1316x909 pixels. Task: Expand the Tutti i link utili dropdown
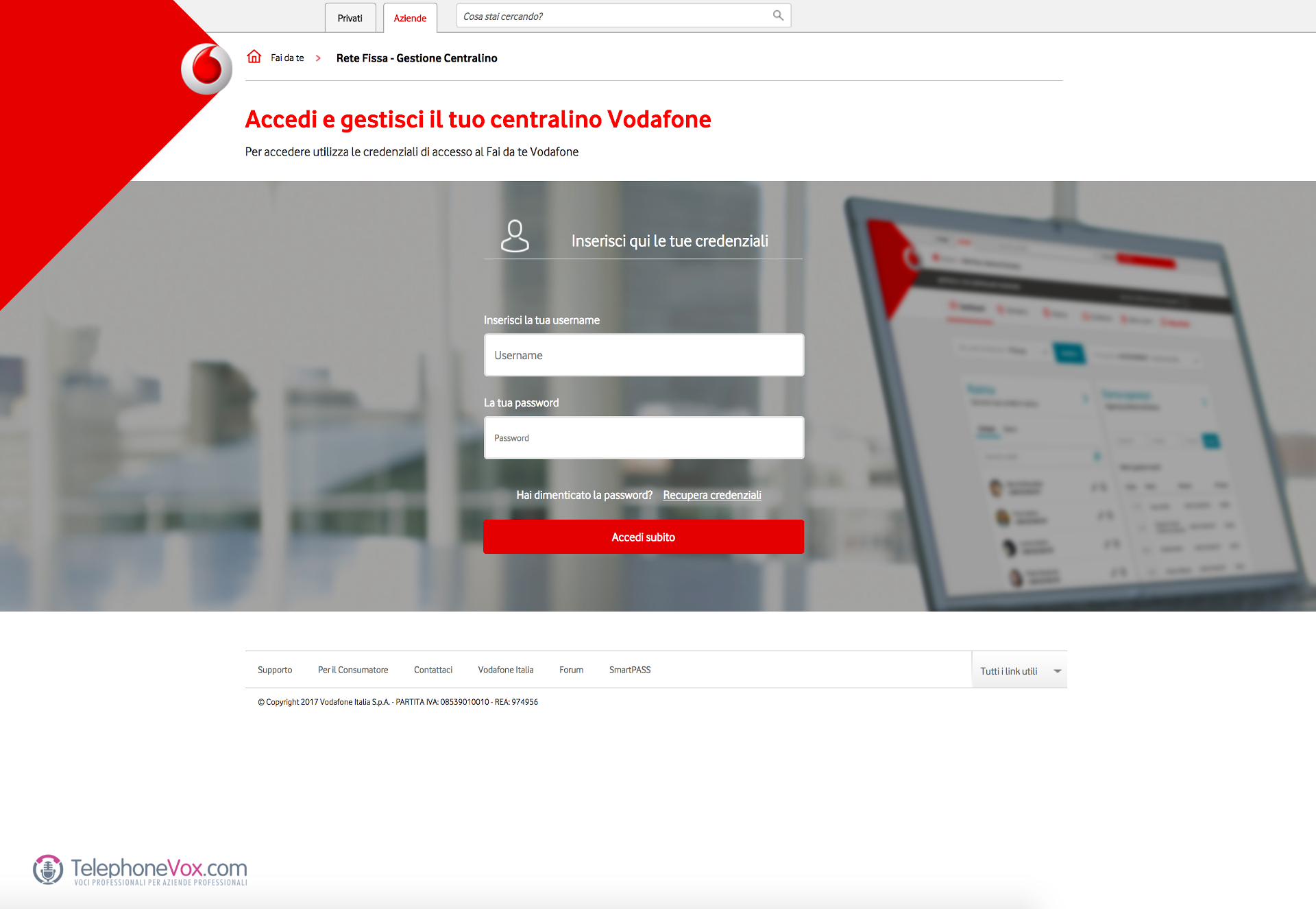(x=1019, y=670)
